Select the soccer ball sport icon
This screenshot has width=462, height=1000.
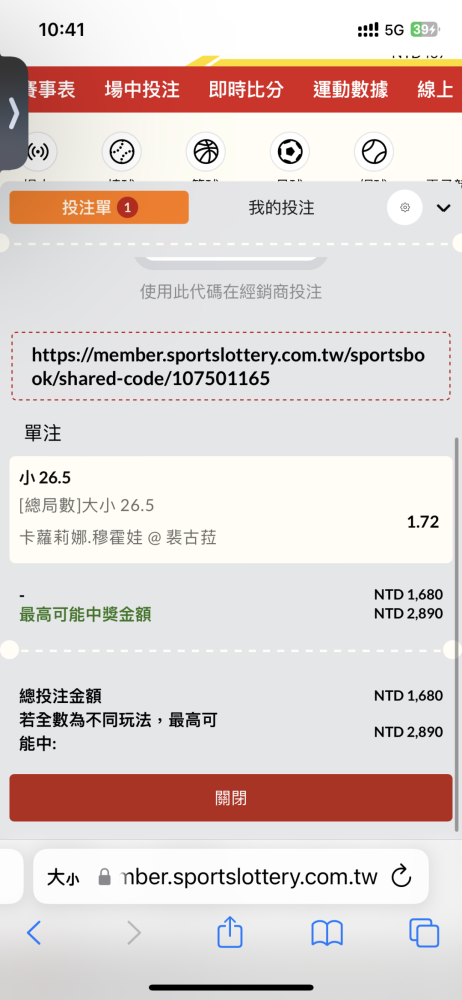(x=290, y=152)
